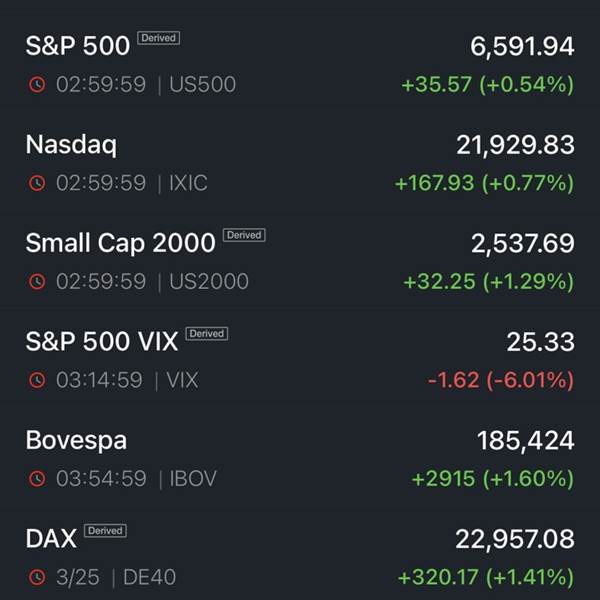Select the Small Cap 2000 index name
The height and width of the screenshot is (600, 600).
click(x=120, y=243)
